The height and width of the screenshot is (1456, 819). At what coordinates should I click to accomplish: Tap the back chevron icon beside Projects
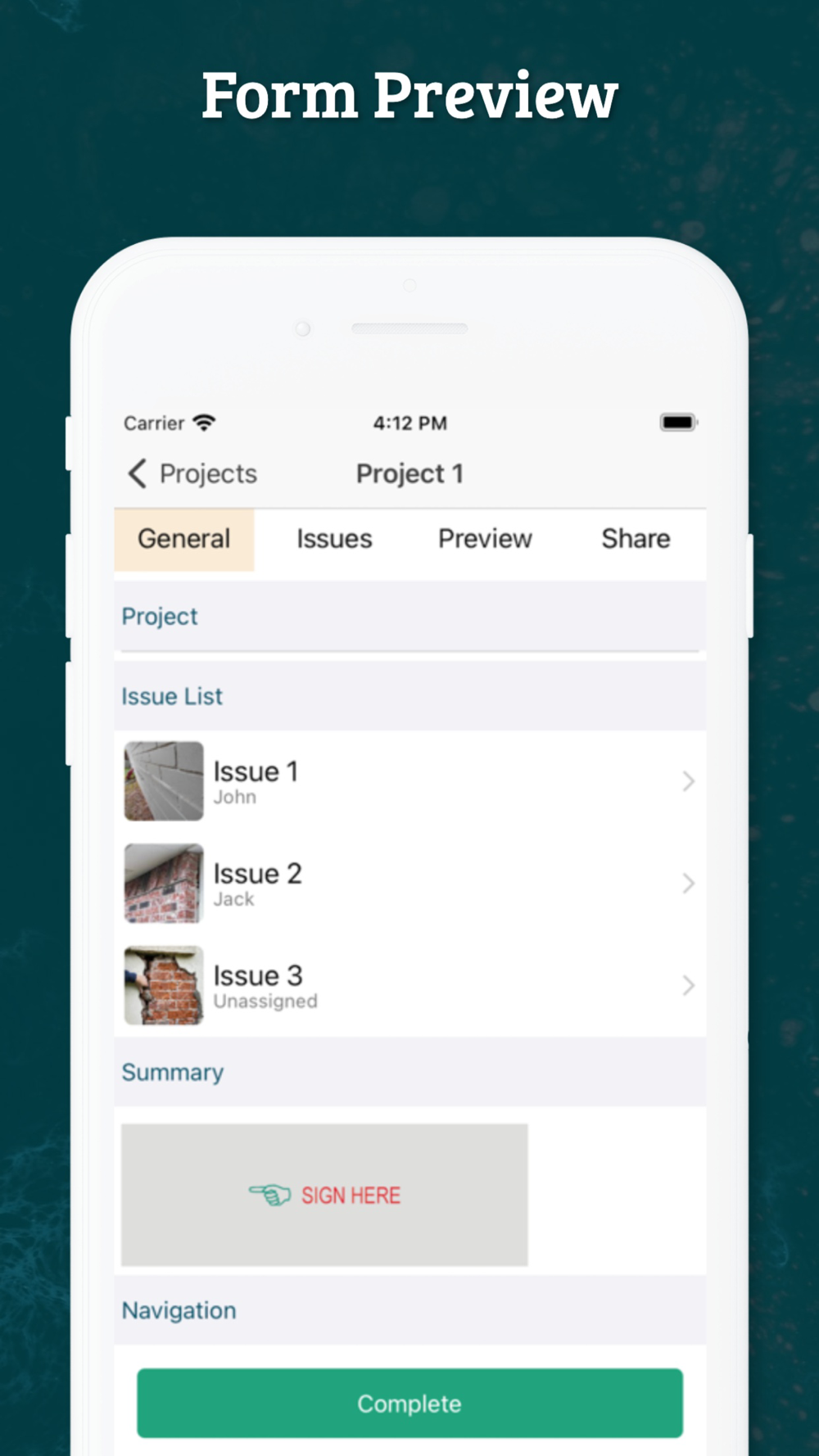click(x=138, y=473)
